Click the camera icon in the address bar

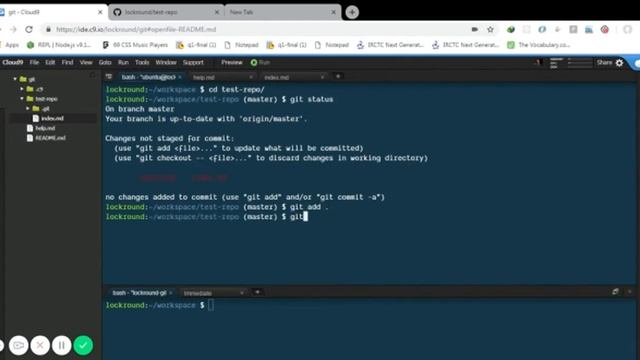[x=475, y=29]
